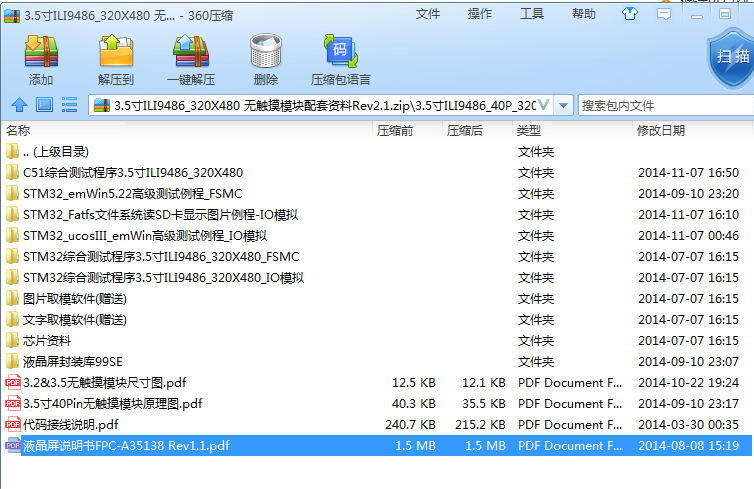Select the .. (上级目录) row
The image size is (754, 489).
pyautogui.click(x=56, y=151)
